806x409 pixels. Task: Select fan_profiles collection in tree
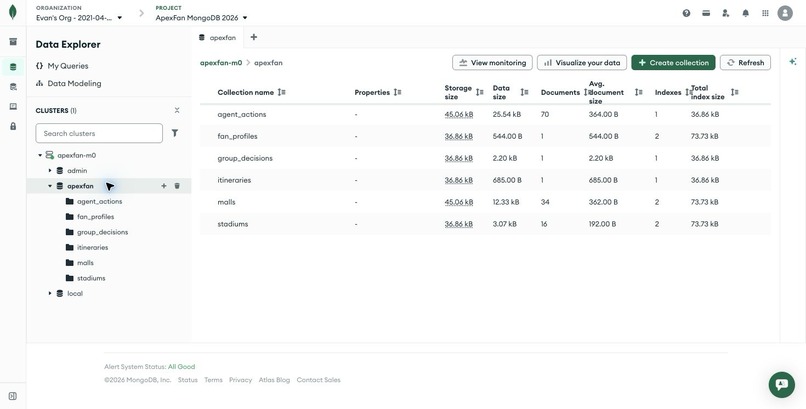(x=96, y=217)
